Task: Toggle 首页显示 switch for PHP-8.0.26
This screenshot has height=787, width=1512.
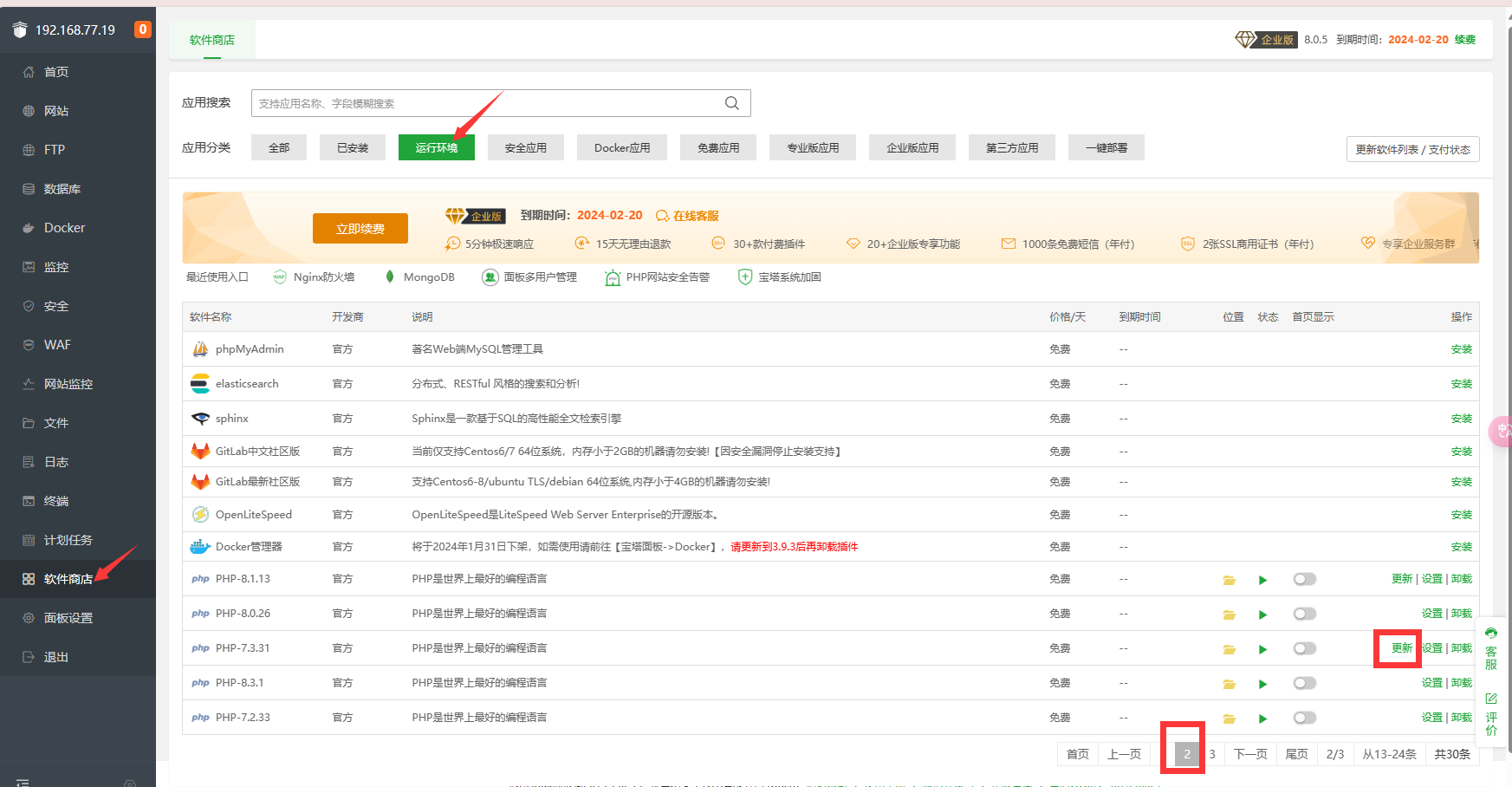Action: (1305, 614)
